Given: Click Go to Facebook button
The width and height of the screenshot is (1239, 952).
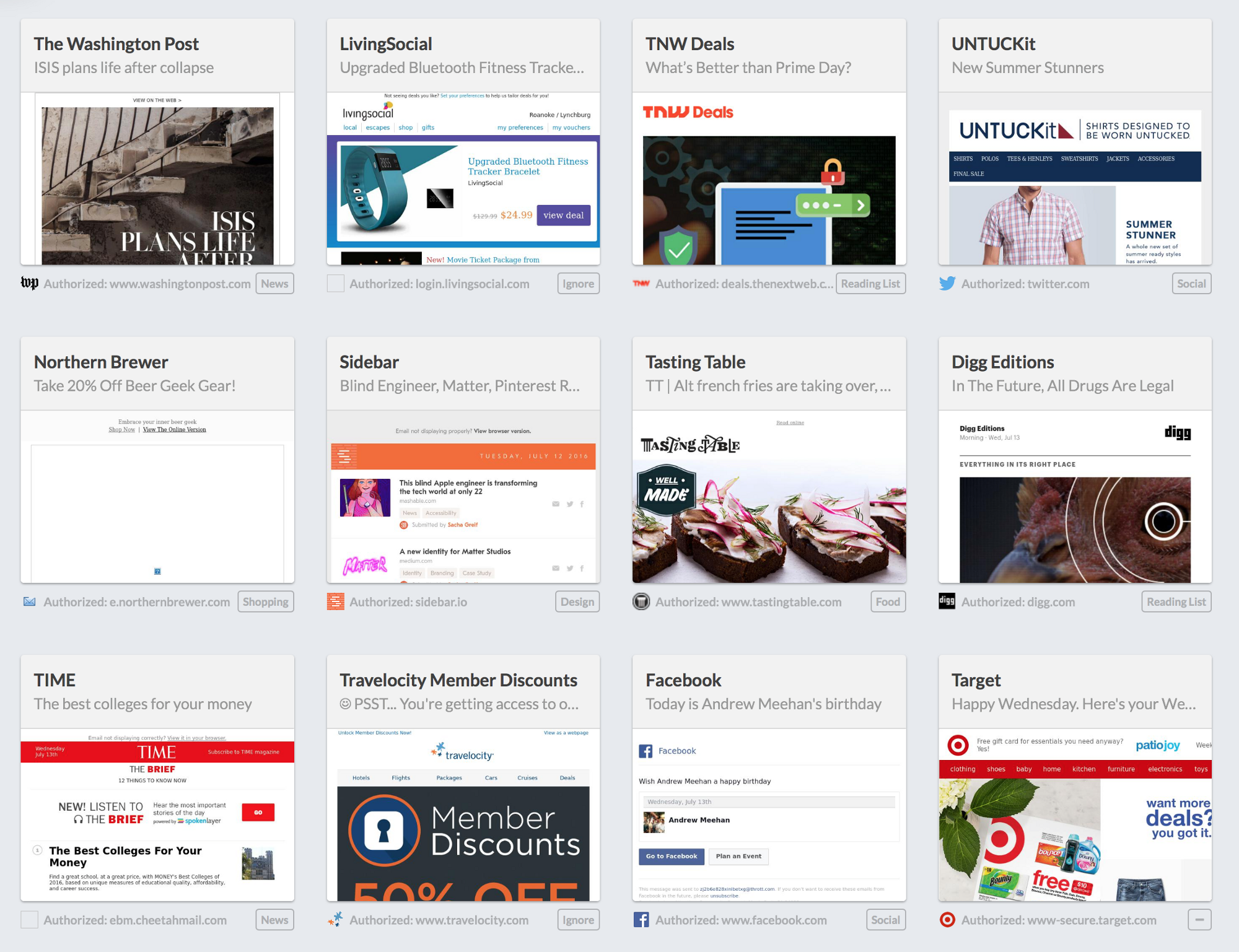Looking at the screenshot, I should (x=672, y=856).
